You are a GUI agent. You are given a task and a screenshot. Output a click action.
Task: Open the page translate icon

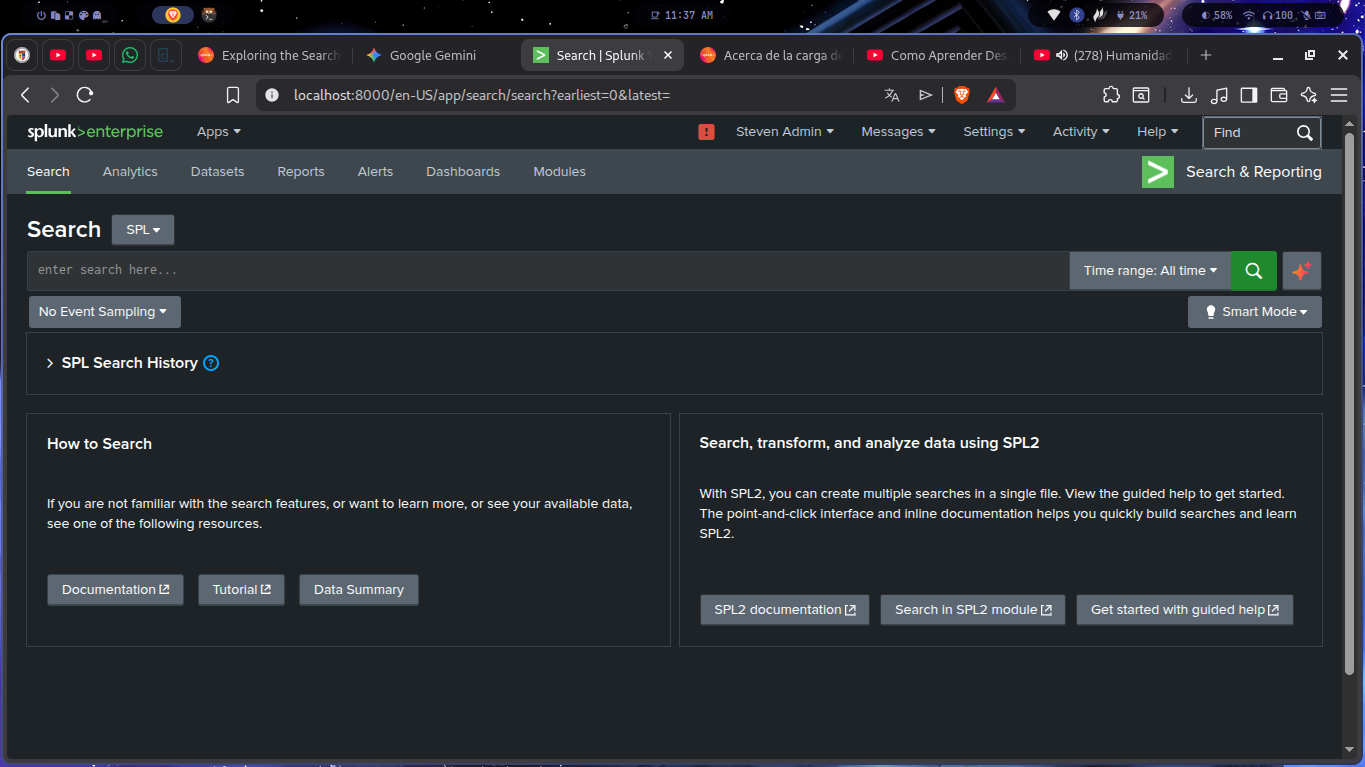pyautogui.click(x=891, y=94)
